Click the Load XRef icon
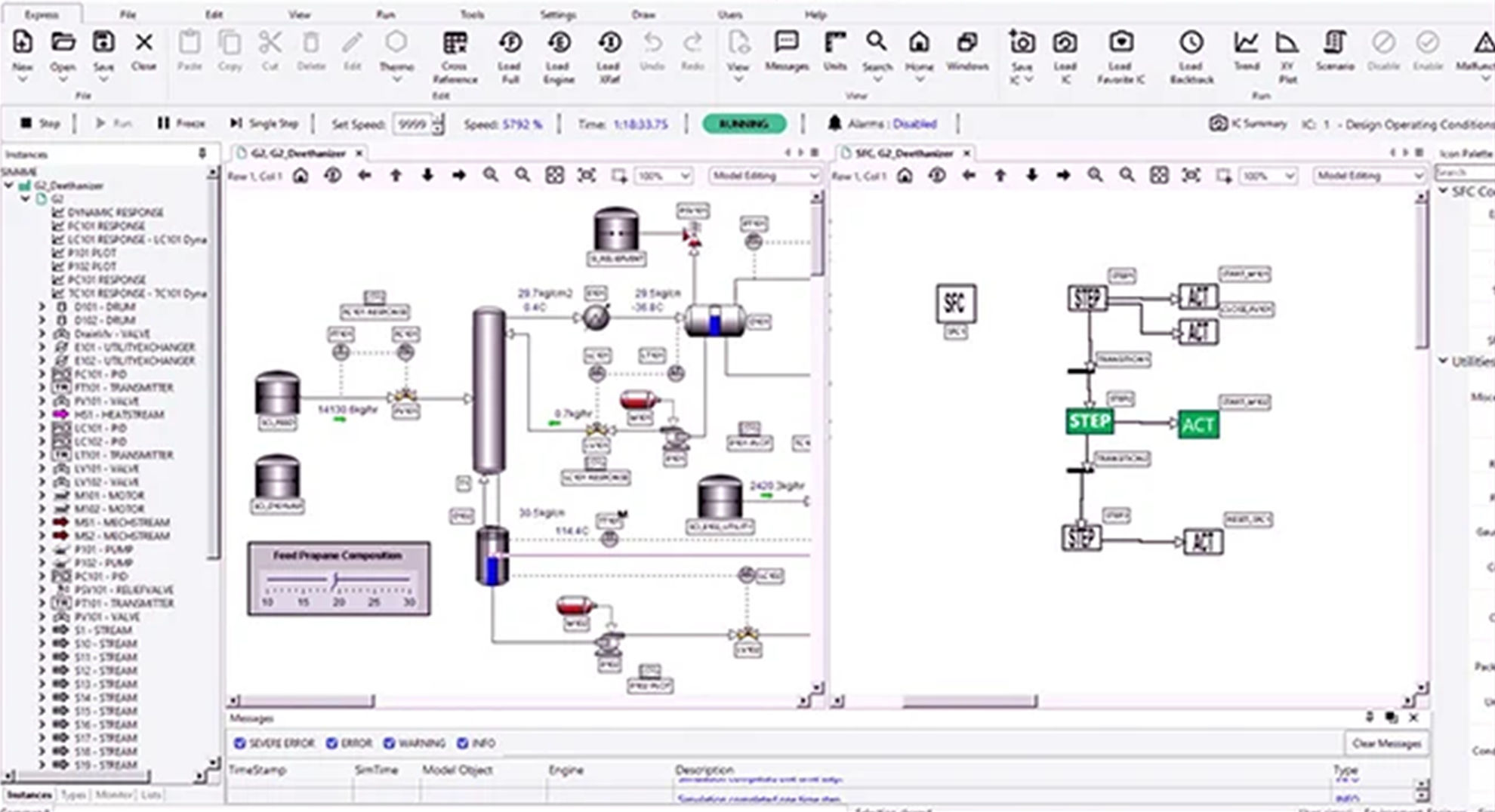The height and width of the screenshot is (812, 1495). (x=609, y=43)
